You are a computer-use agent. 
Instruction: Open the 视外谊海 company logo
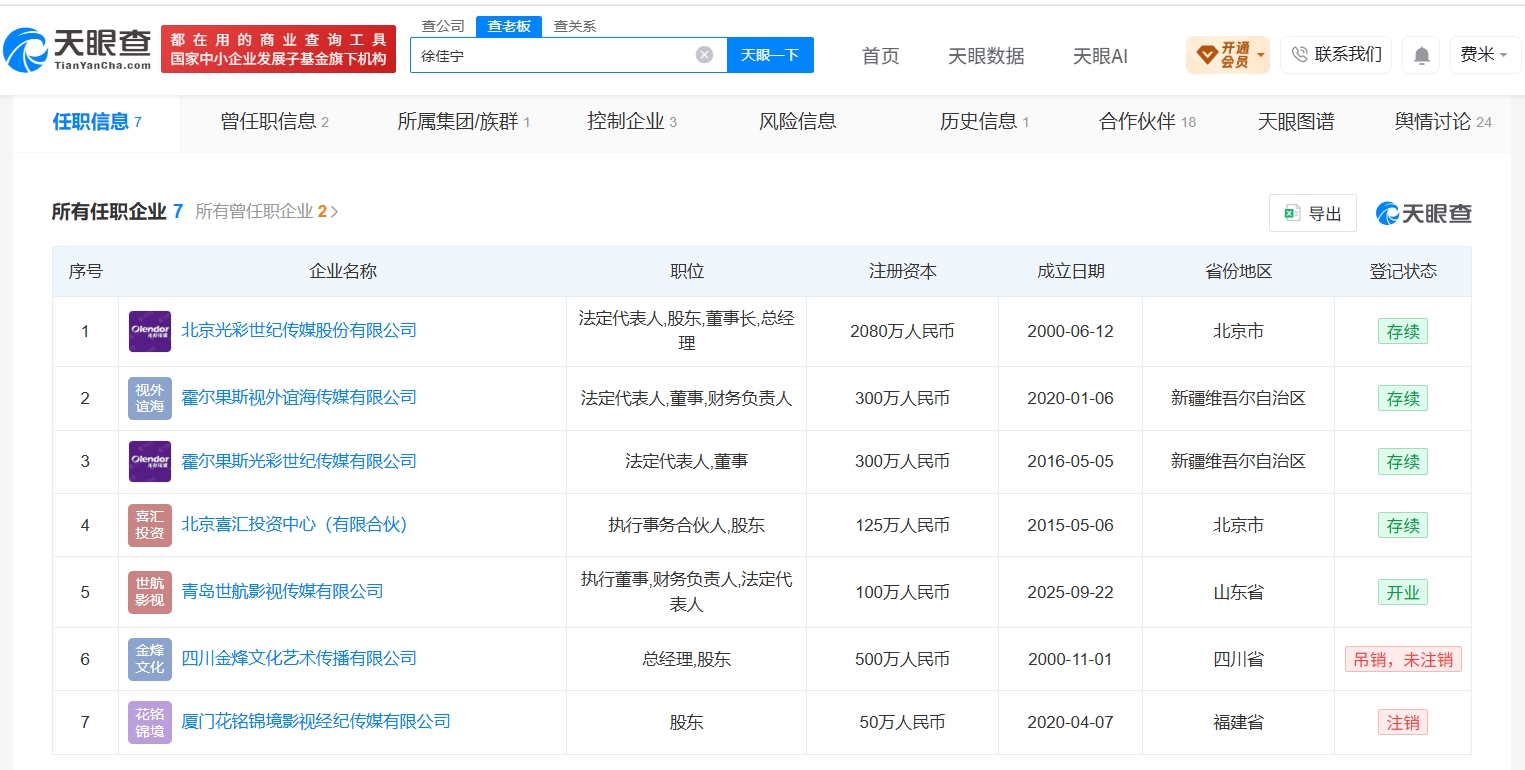(150, 398)
